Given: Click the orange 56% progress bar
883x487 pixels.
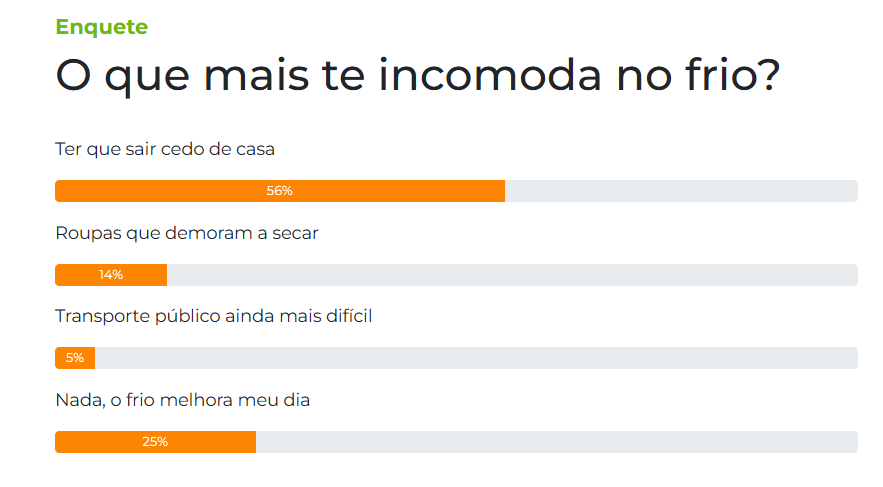Looking at the screenshot, I should (280, 191).
